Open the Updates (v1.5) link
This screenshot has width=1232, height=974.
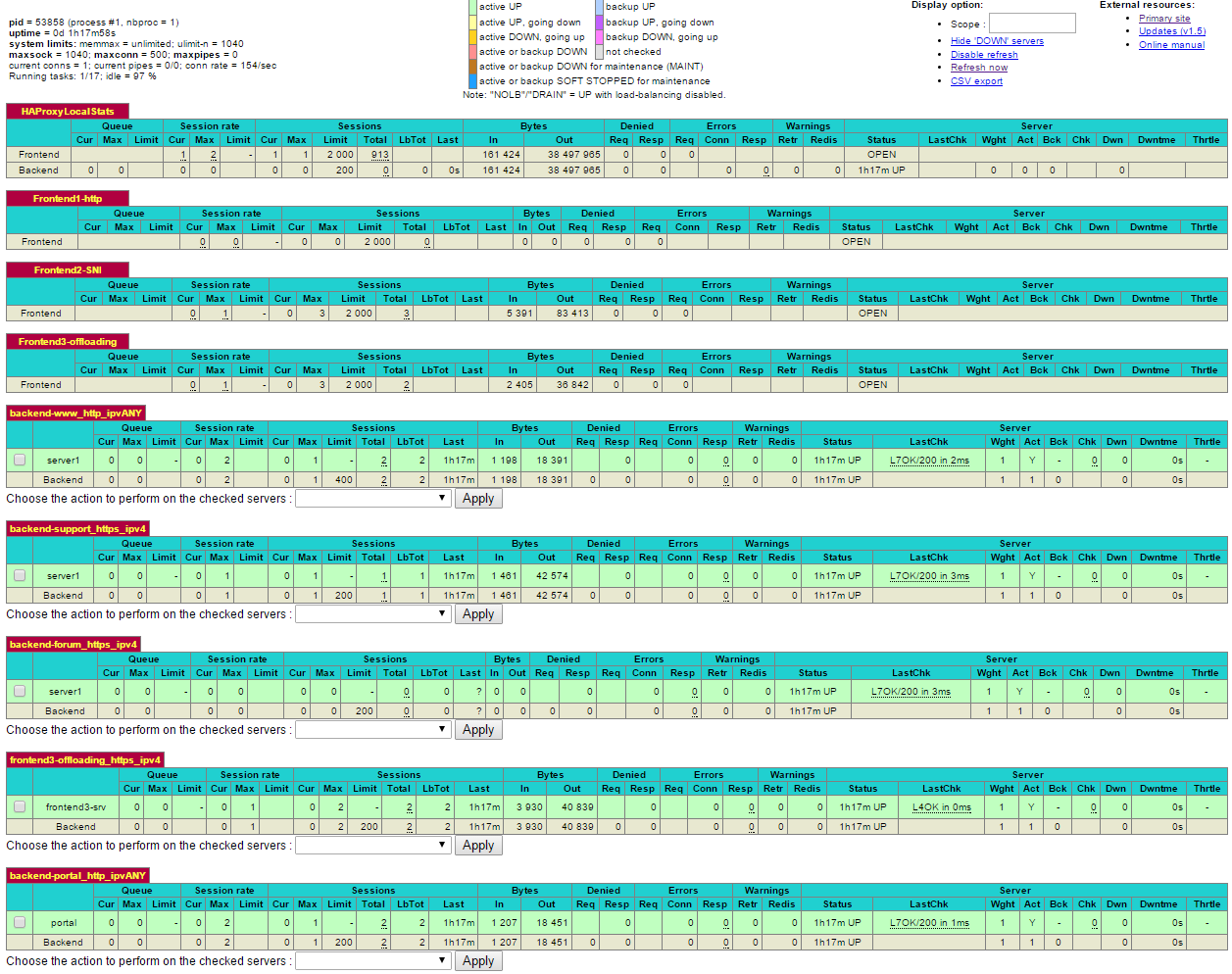[x=1171, y=31]
